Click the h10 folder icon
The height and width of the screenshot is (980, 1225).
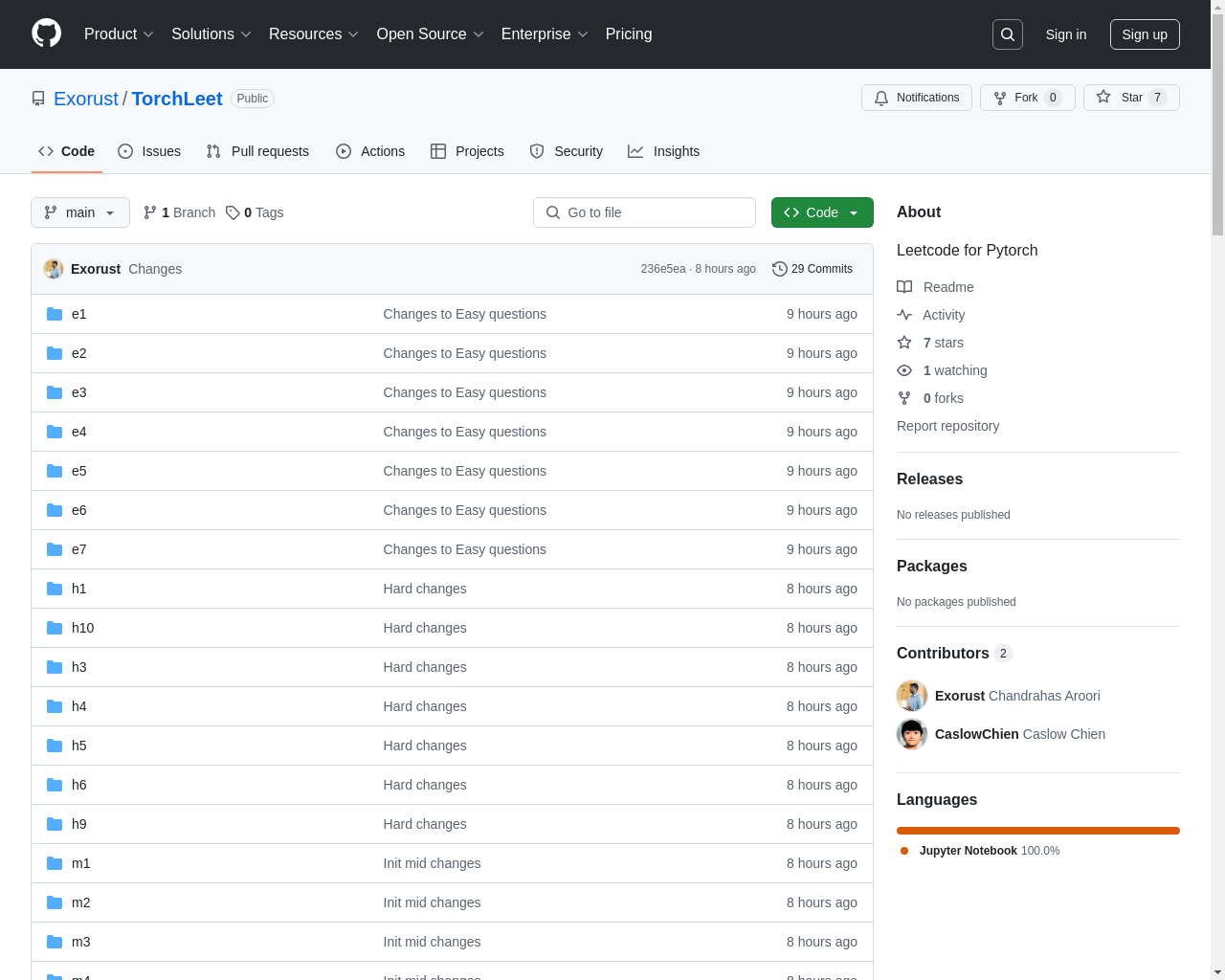pos(55,628)
